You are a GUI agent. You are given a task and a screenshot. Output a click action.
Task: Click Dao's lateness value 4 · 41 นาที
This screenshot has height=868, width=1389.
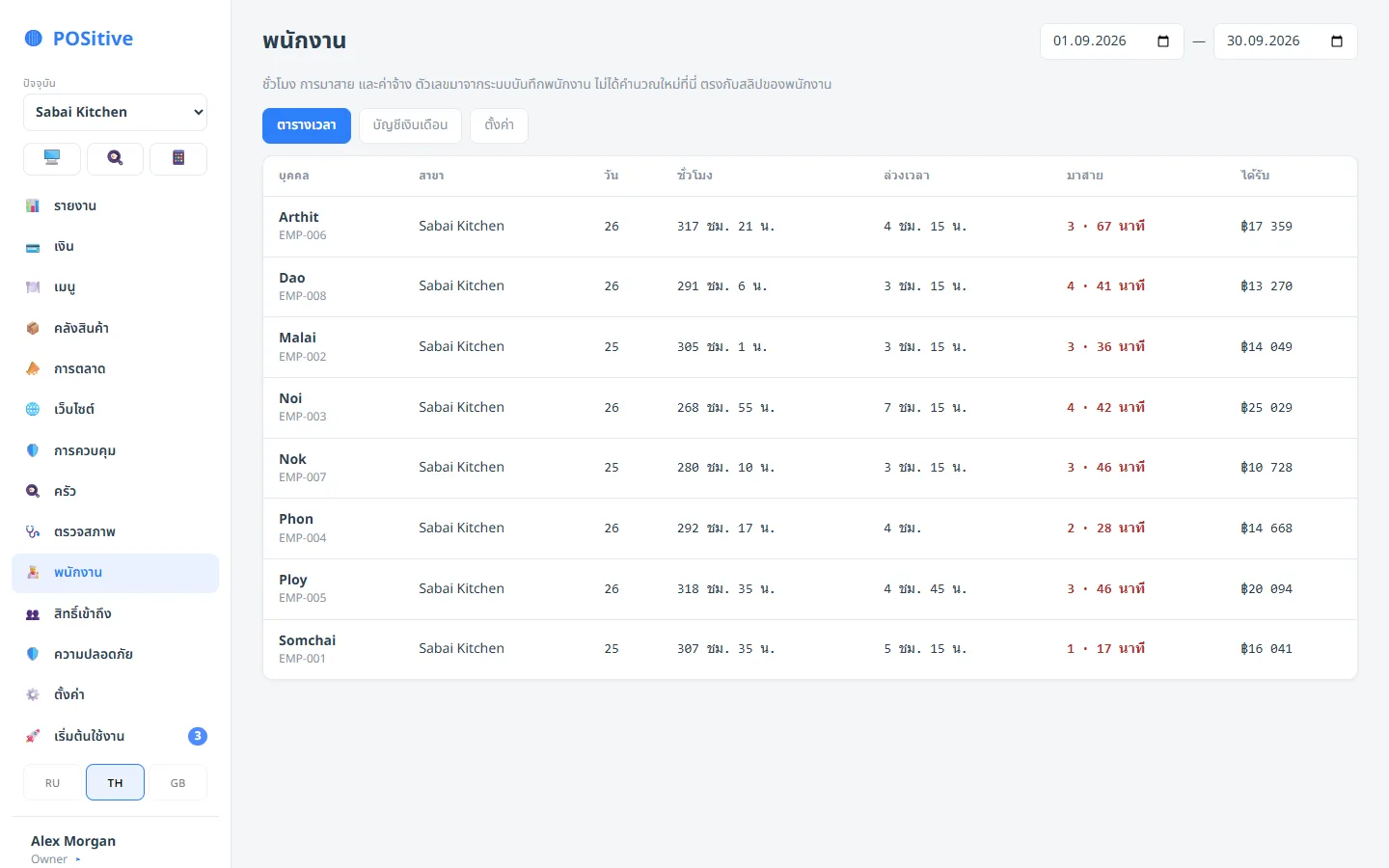[1106, 286]
